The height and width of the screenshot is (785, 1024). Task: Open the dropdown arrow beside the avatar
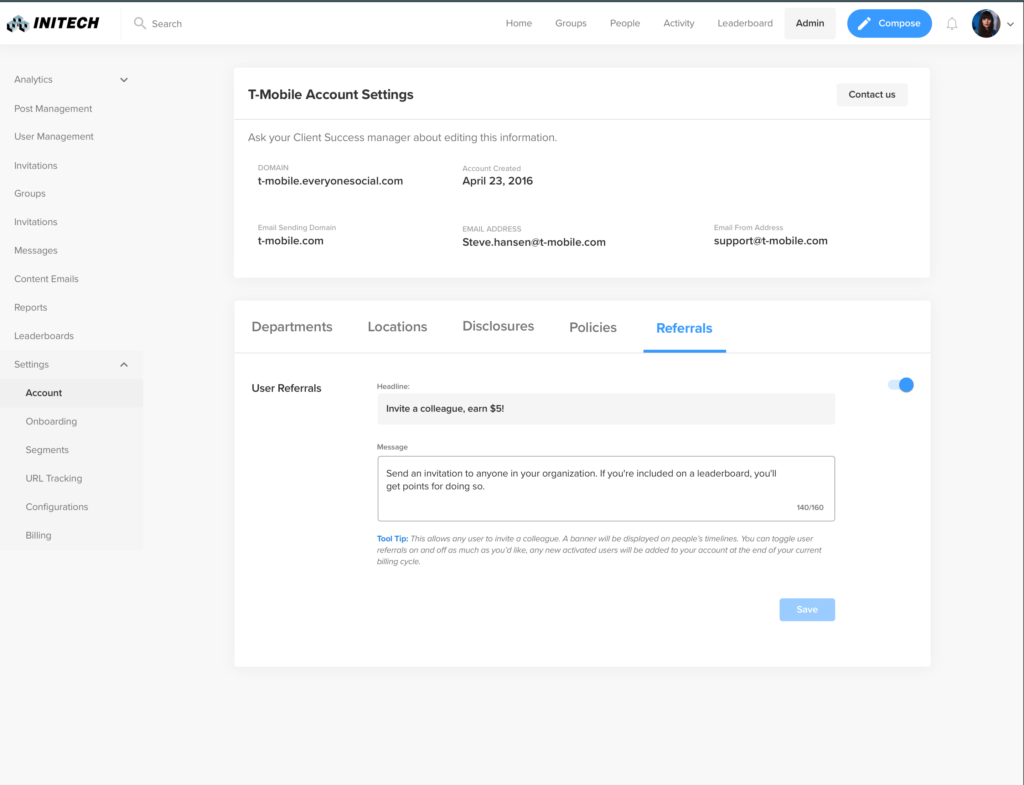tap(1010, 25)
